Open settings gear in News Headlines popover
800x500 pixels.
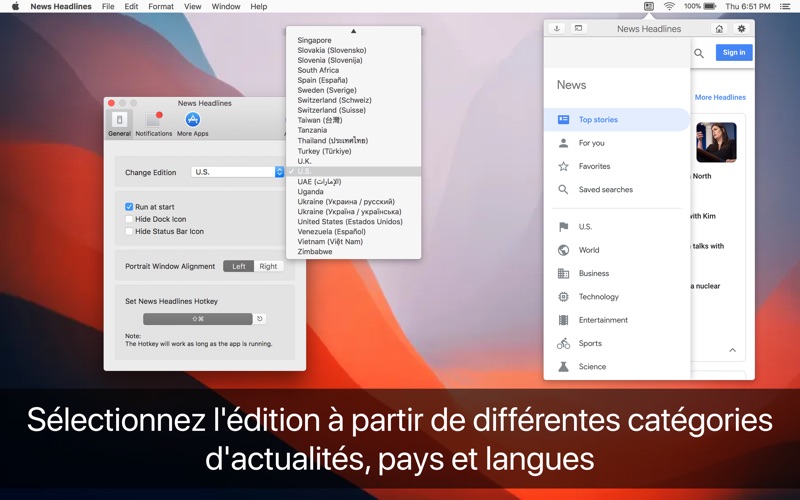click(741, 29)
